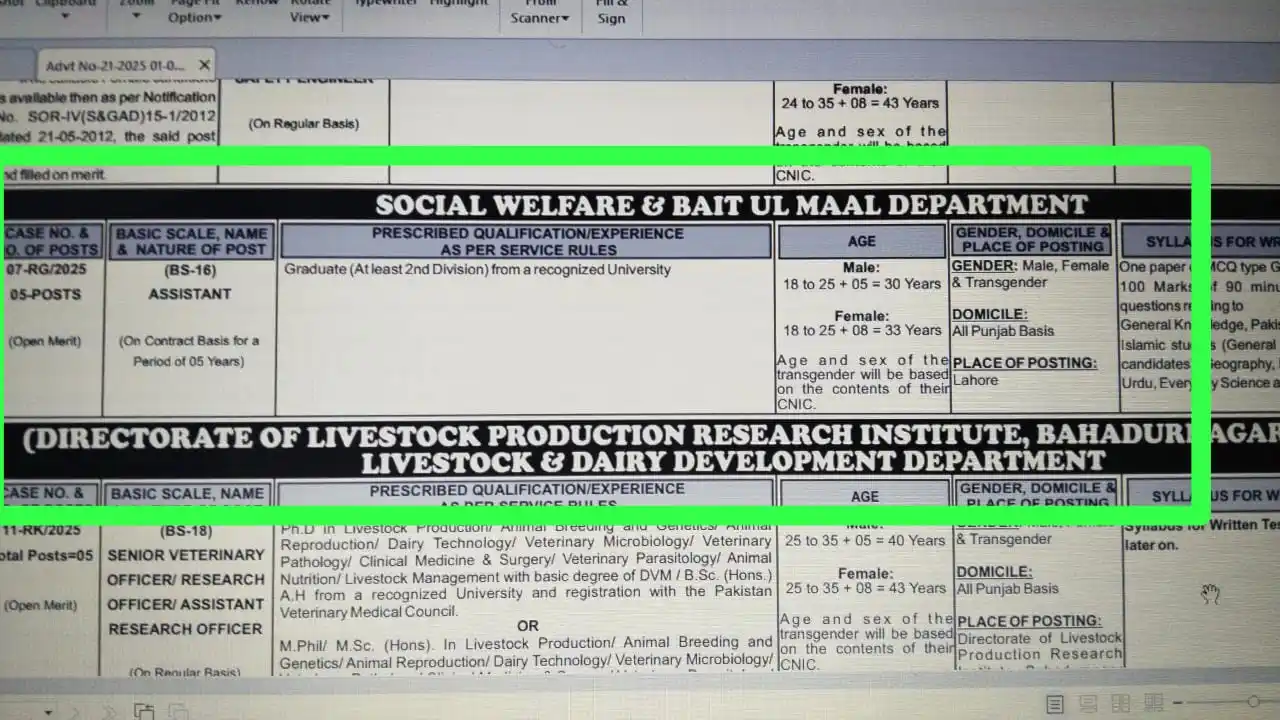Image resolution: width=1280 pixels, height=720 pixels.
Task: Open the Clipboard dropdown arrow
Action: tap(64, 17)
